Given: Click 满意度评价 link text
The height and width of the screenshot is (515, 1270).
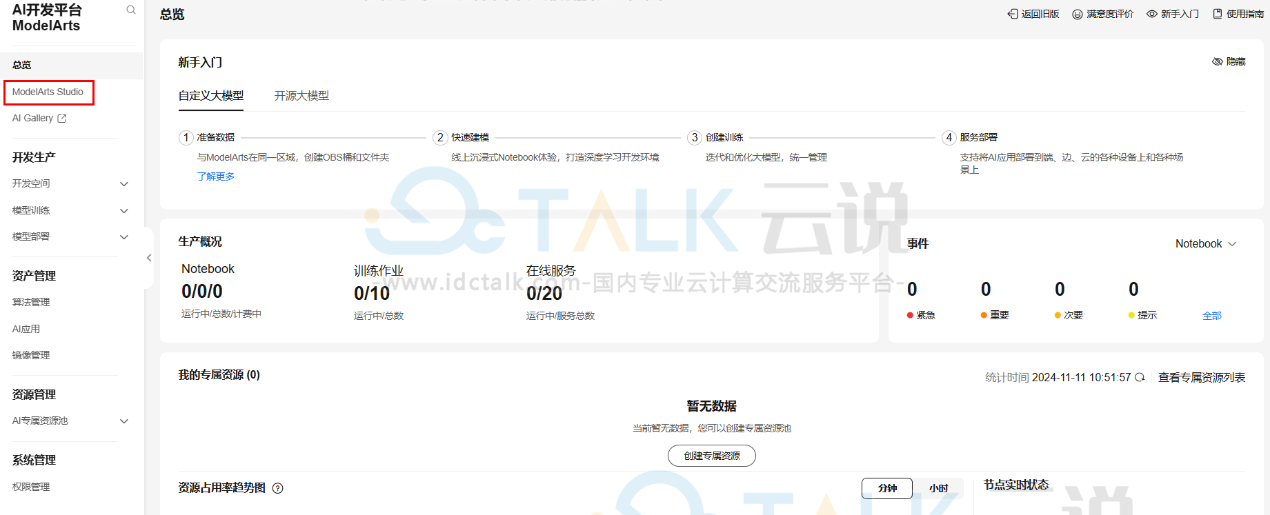Looking at the screenshot, I should click(1110, 14).
